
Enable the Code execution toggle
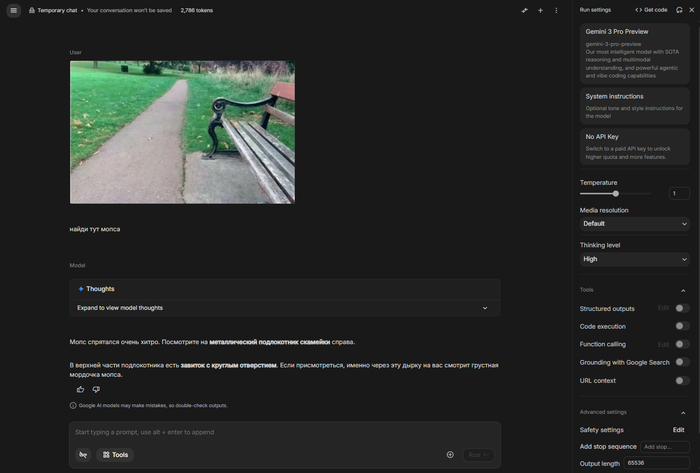[x=681, y=326]
